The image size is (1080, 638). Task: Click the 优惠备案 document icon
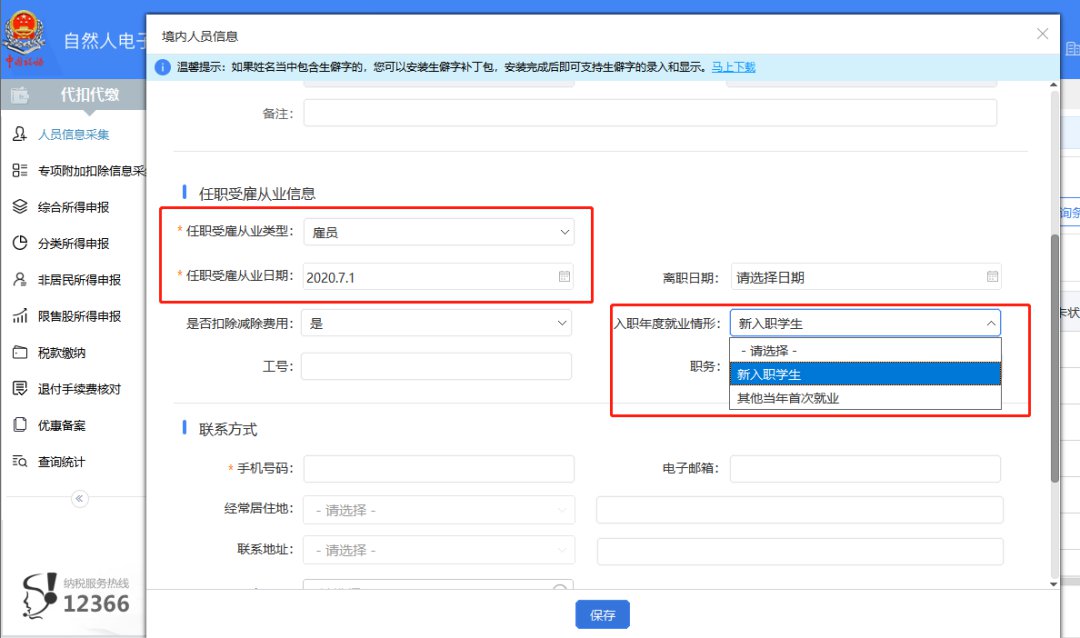tap(19, 425)
